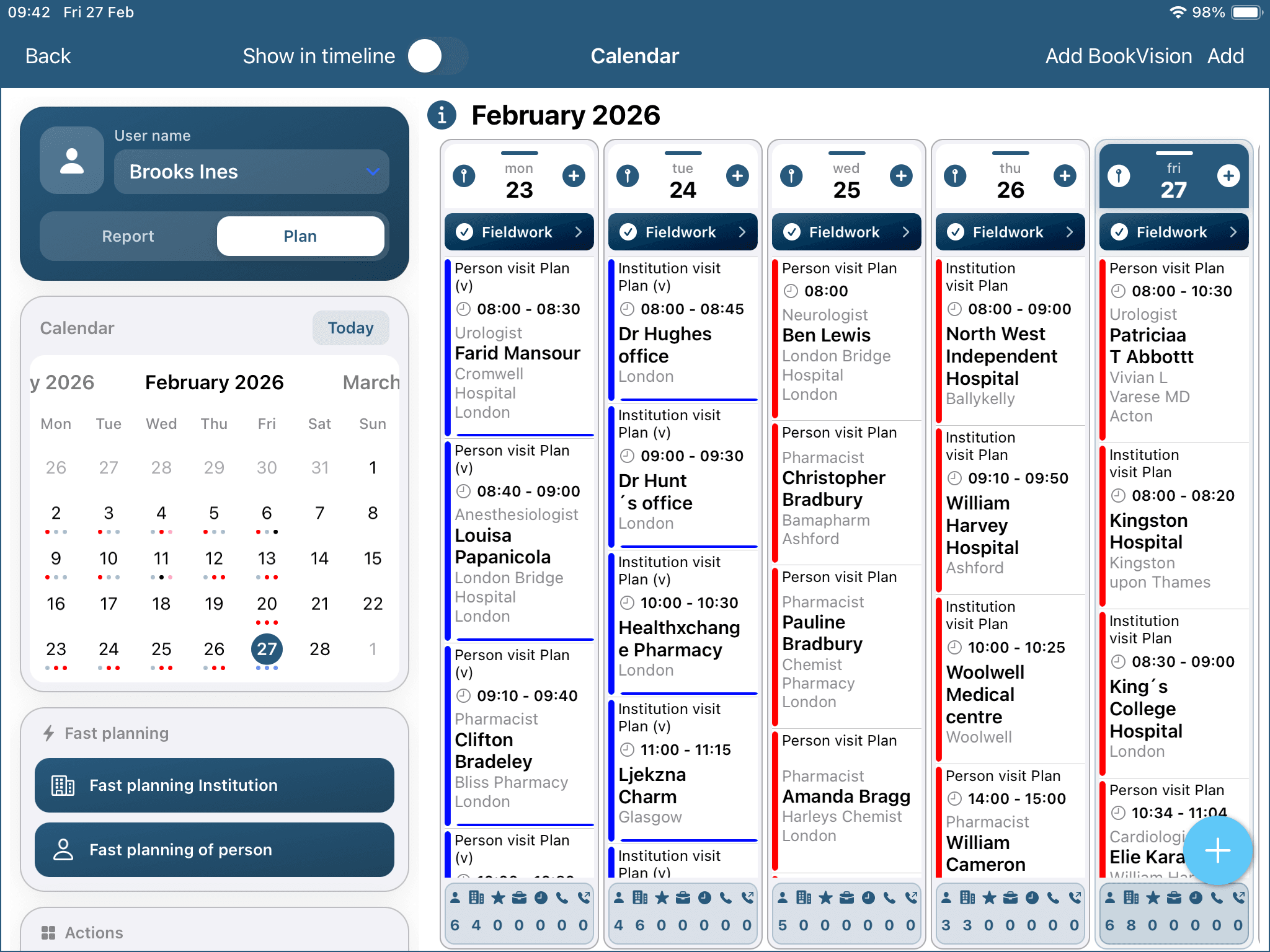This screenshot has width=1270, height=952.
Task: Tap the floating blue plus button
Action: pos(1217,850)
